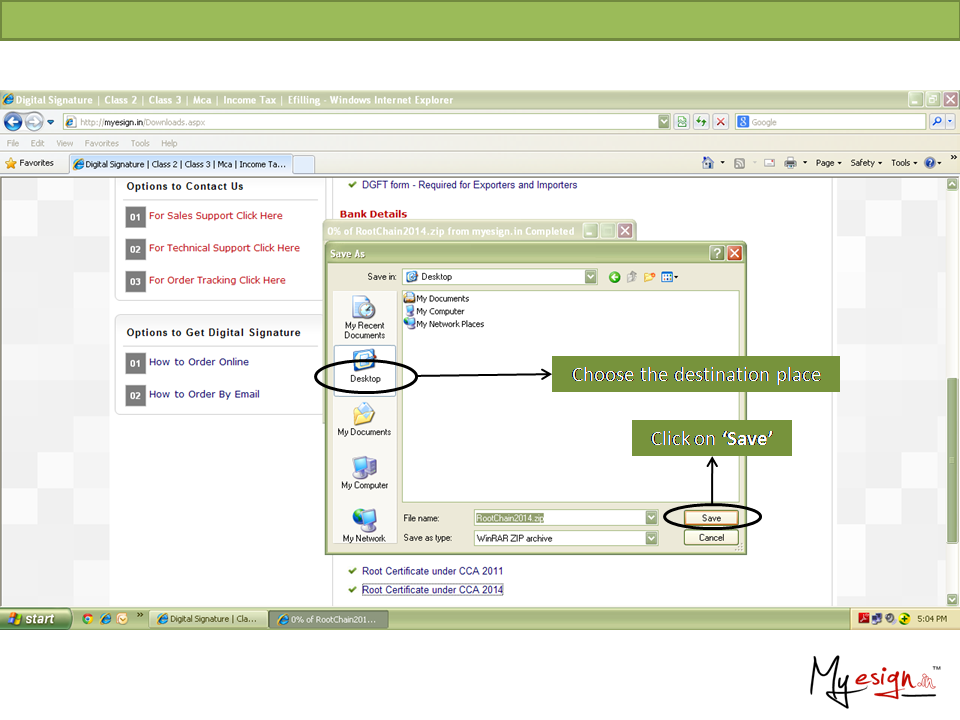Expand the File name dropdown arrow
The image size is (960, 720).
click(651, 518)
